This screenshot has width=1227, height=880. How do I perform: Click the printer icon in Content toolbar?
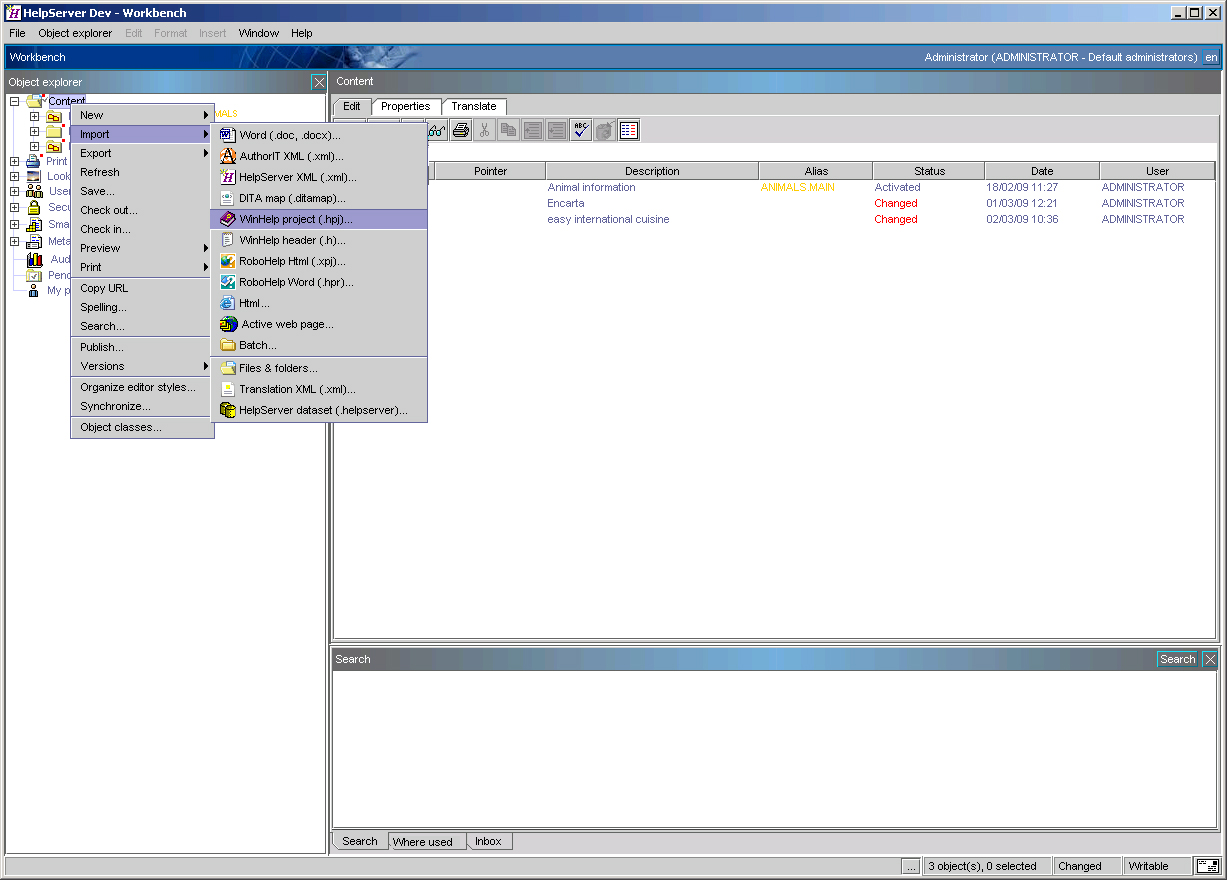(460, 130)
